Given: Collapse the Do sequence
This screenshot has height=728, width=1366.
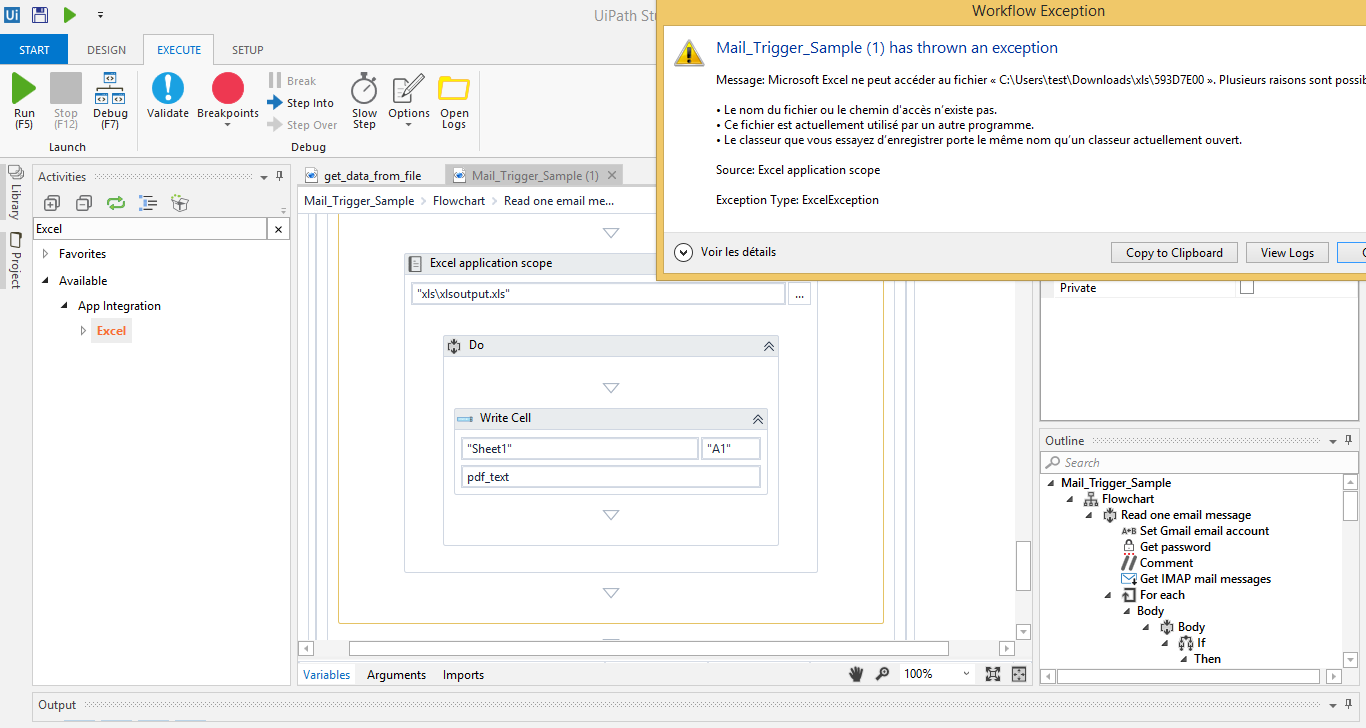Looking at the screenshot, I should (768, 346).
